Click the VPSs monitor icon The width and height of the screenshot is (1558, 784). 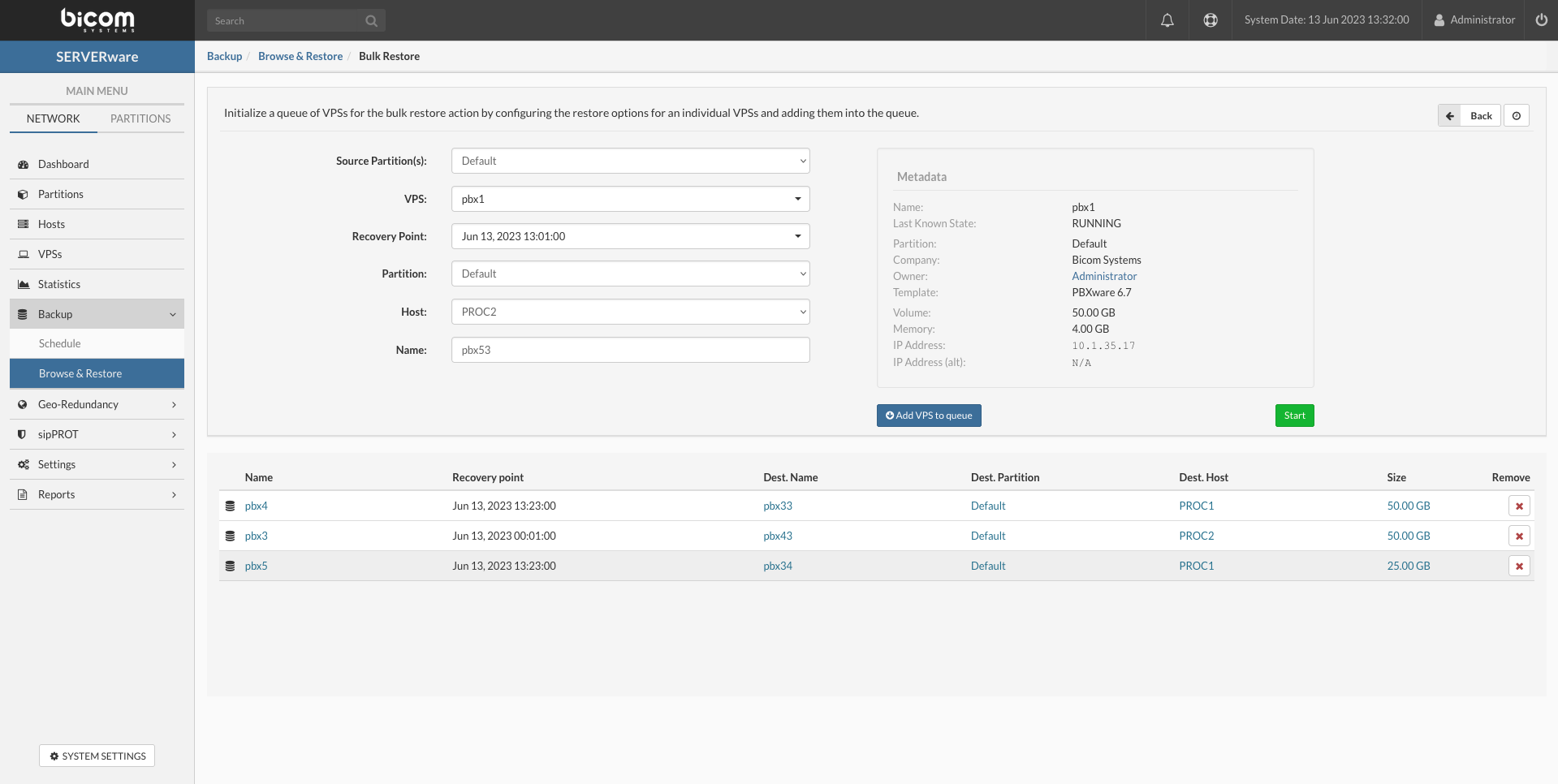[23, 254]
